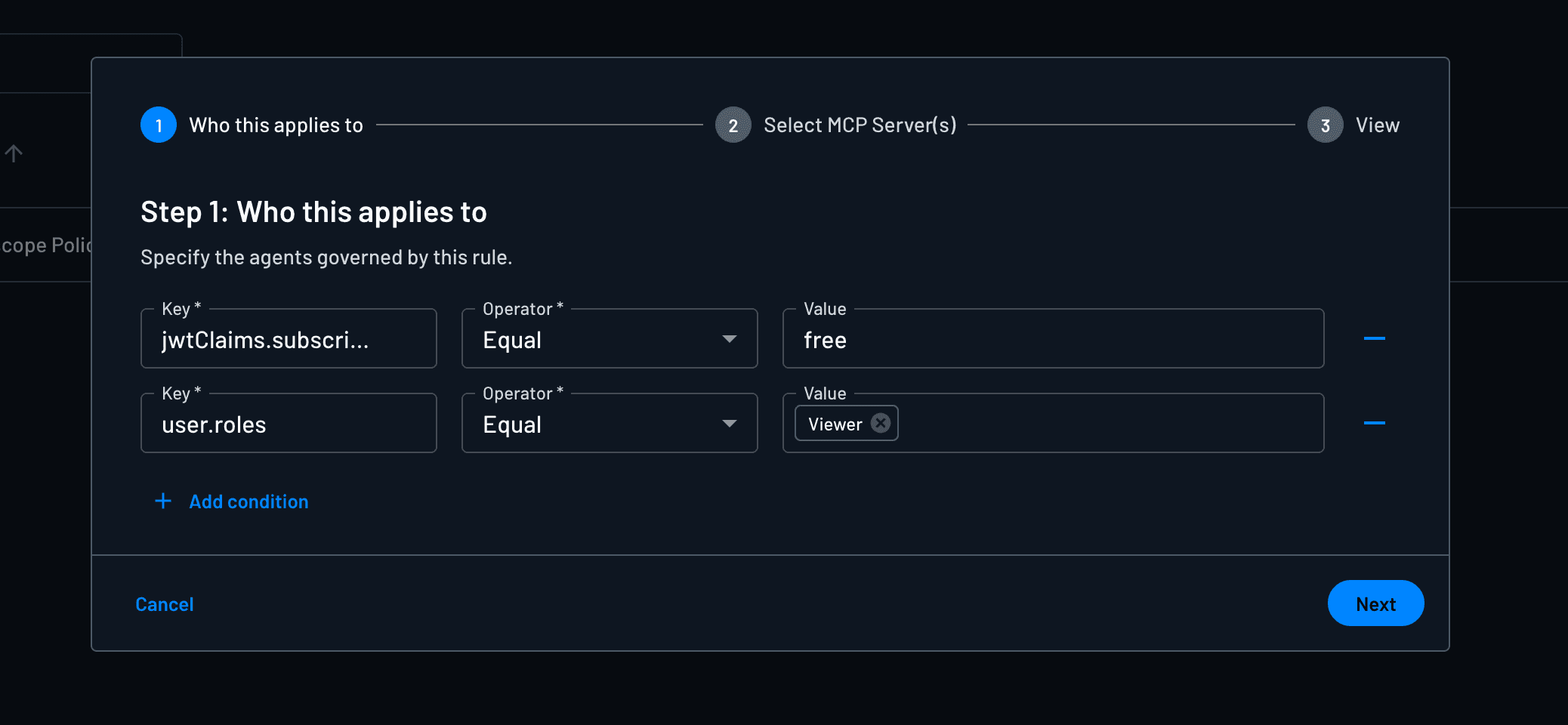
Task: Go to Select MCP Server(s) step
Action: pos(860,125)
